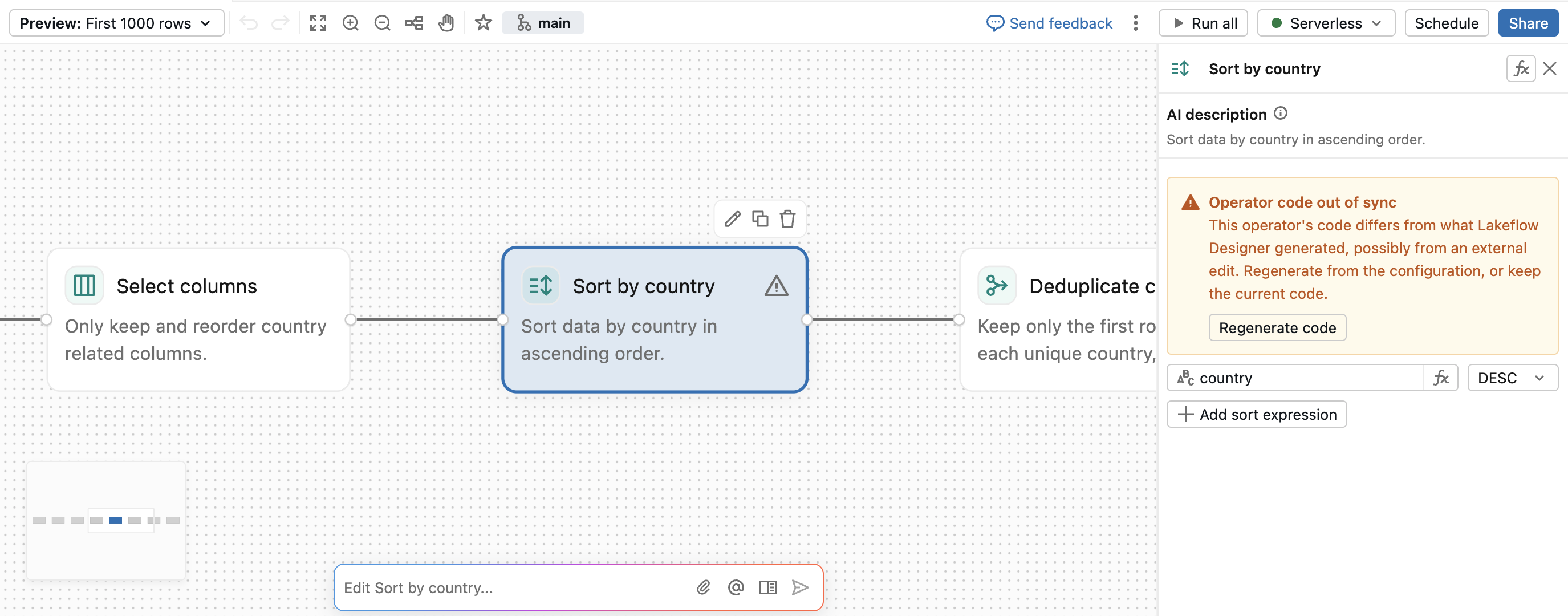Screen dimensions: 1568x616
Task: Zoom out using the magnifier minus icon
Action: [382, 23]
